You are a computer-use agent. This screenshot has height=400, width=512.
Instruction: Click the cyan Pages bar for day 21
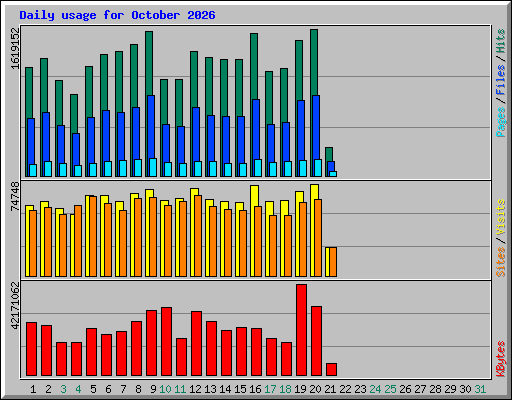(x=333, y=174)
